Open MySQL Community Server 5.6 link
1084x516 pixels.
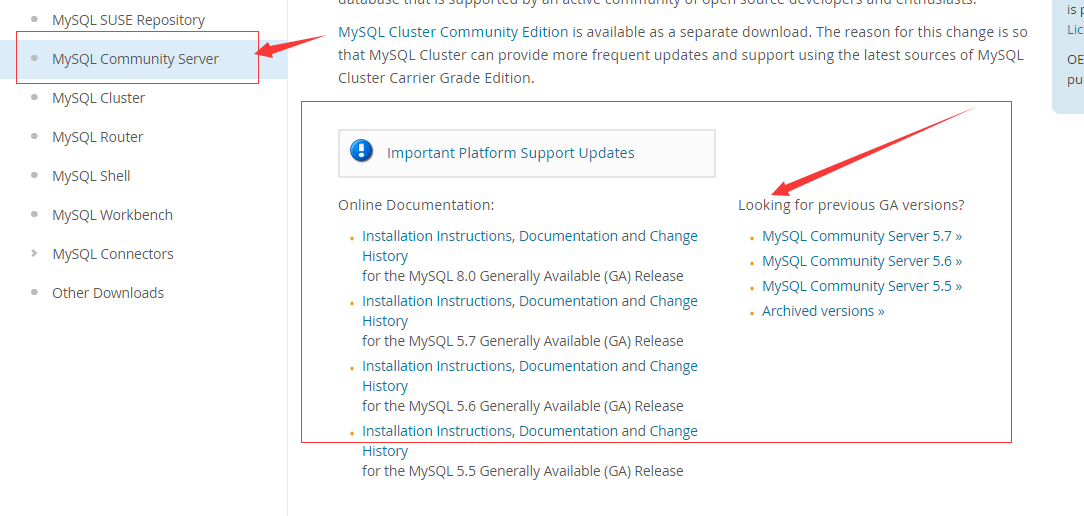[861, 261]
